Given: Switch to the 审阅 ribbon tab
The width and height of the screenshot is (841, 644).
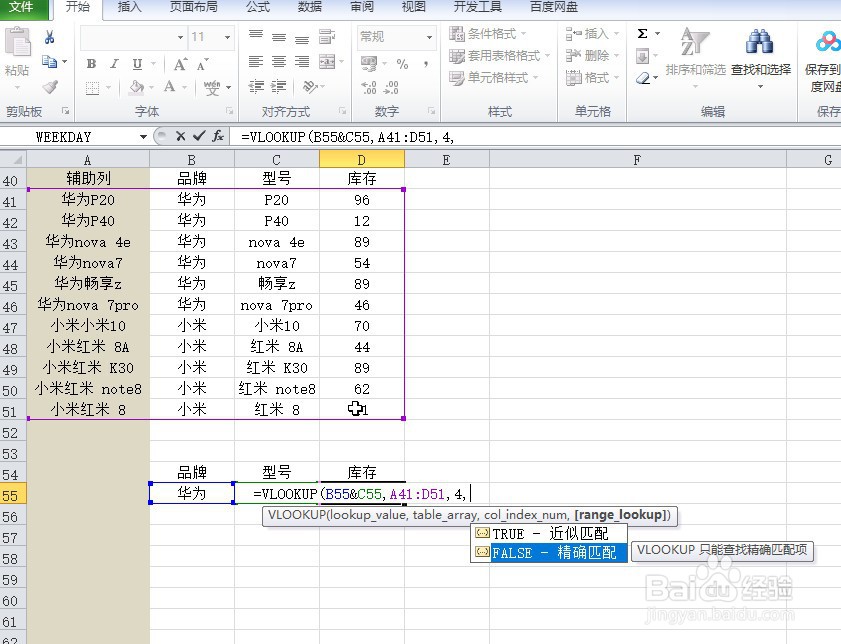Looking at the screenshot, I should coord(362,7).
